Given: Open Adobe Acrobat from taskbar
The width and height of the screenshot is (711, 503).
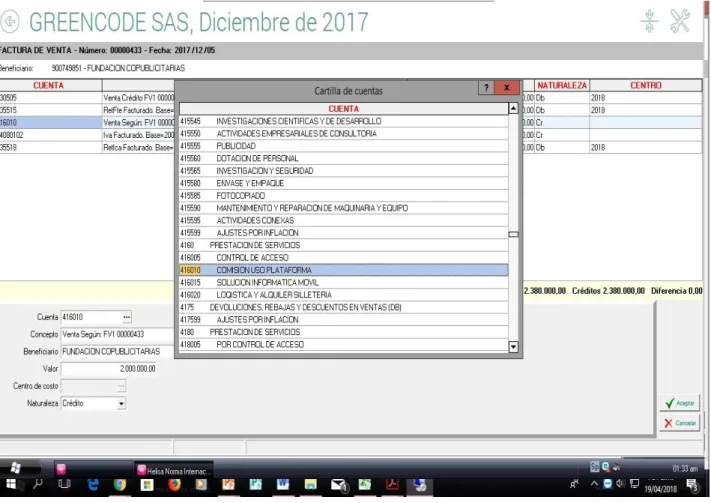Looking at the screenshot, I should [x=392, y=485].
